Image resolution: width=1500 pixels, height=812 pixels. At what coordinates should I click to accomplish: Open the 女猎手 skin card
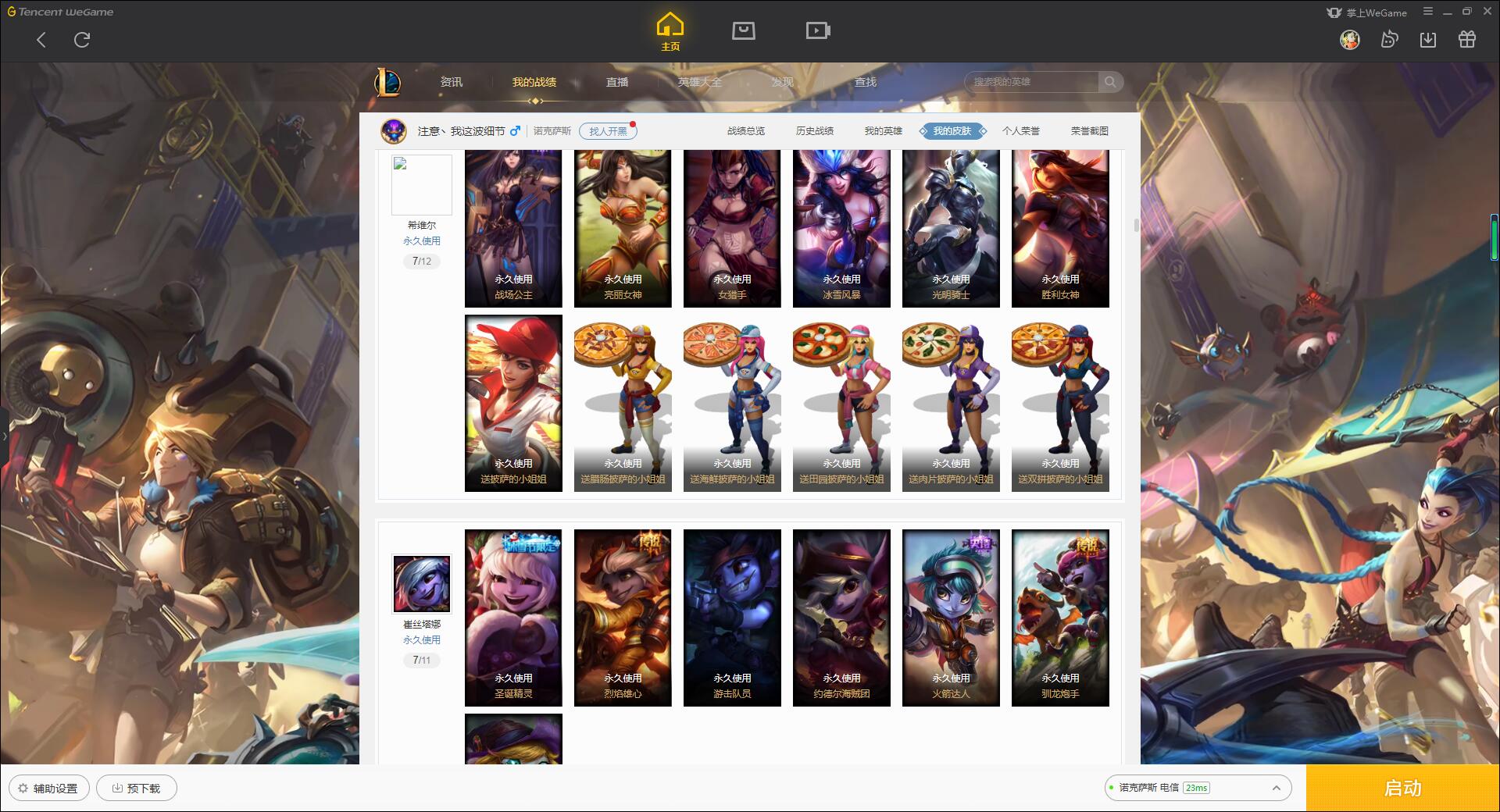(732, 228)
